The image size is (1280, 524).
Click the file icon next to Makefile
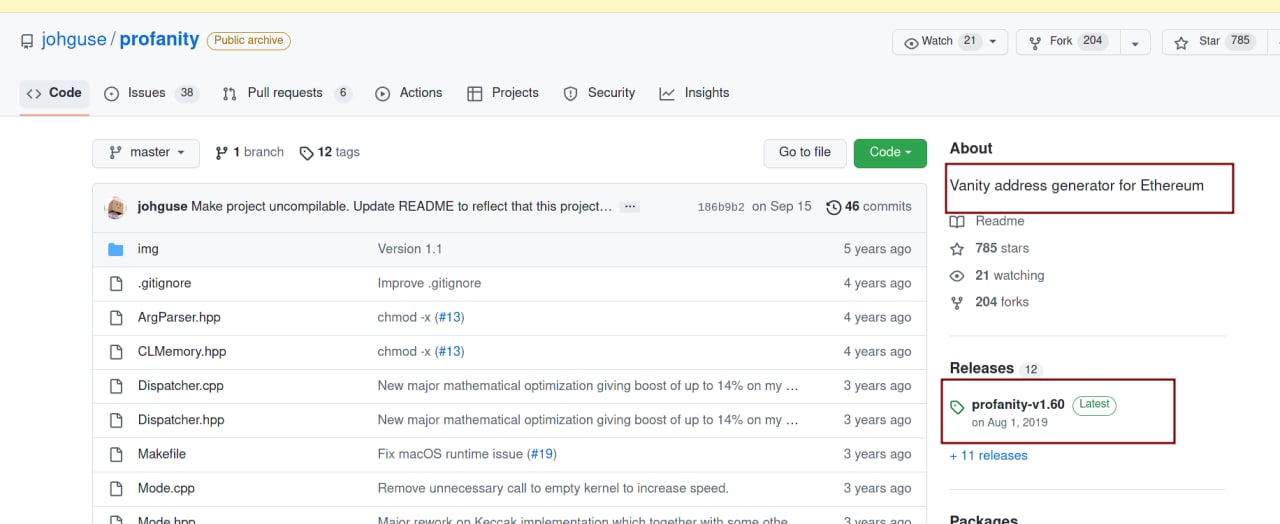click(x=115, y=454)
